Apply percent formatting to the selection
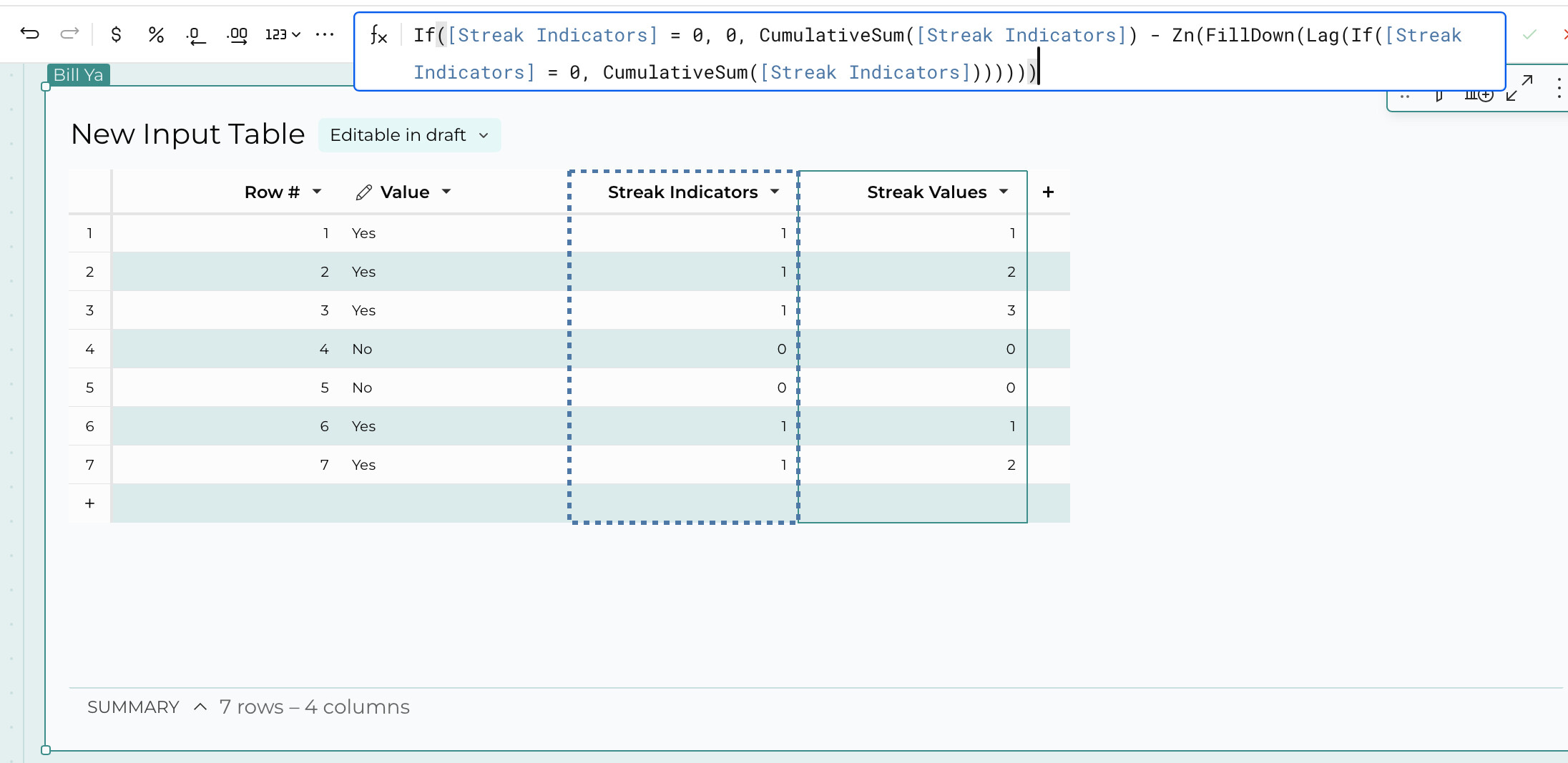Viewport: 1568px width, 763px height. pyautogui.click(x=156, y=34)
